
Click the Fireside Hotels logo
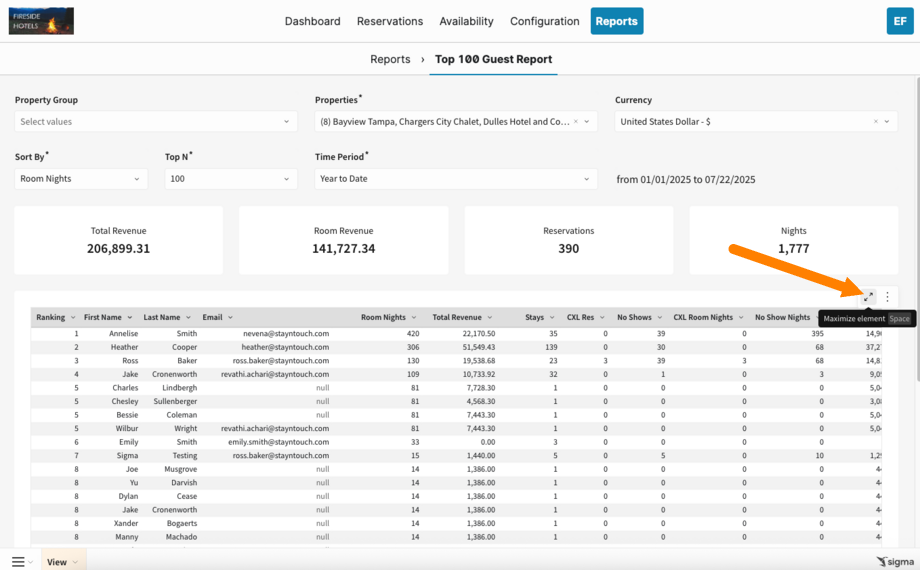41,21
